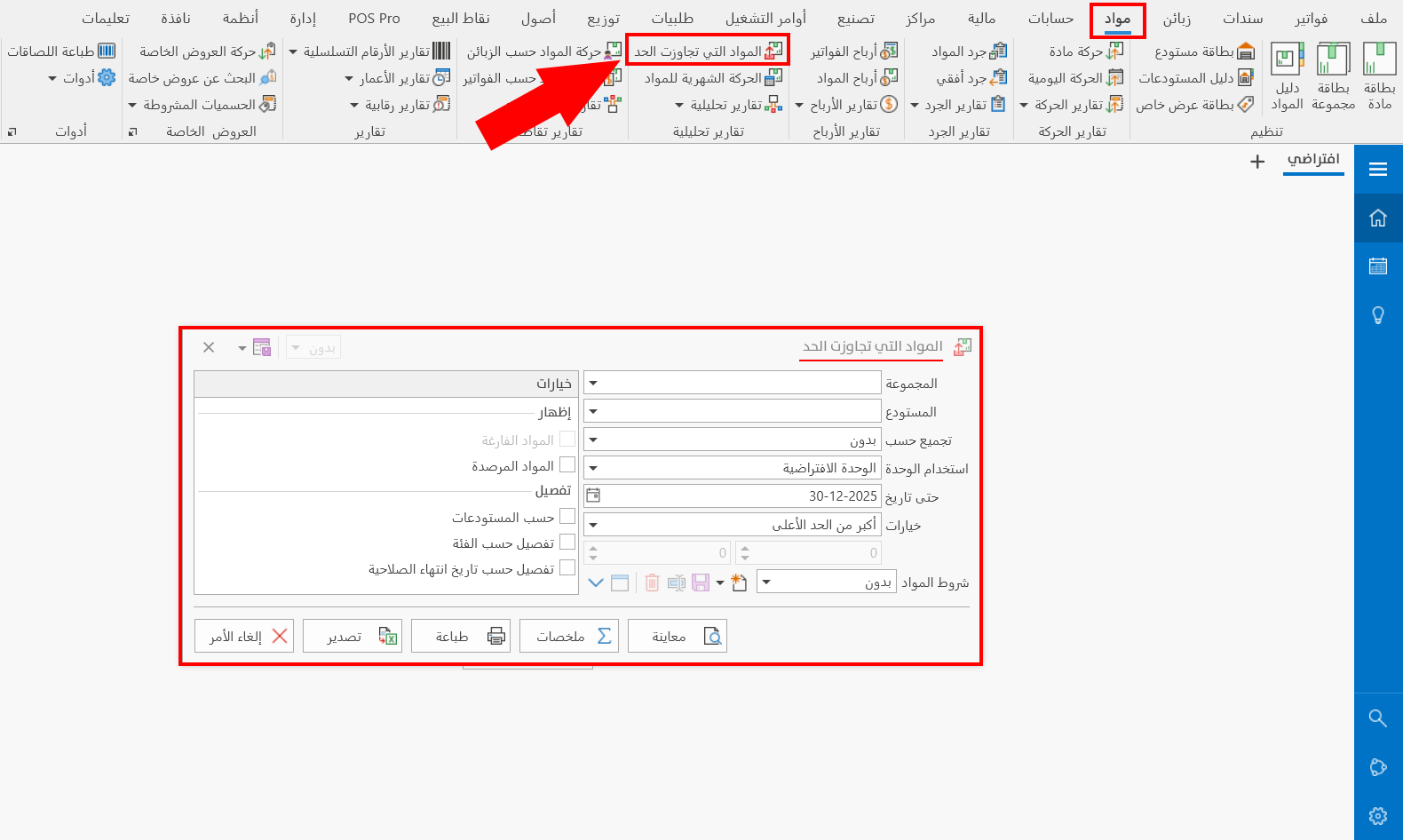Viewport: 1403px width, 840px height.
Task: Switch to the POS Pro ribbon tab
Action: [x=374, y=19]
